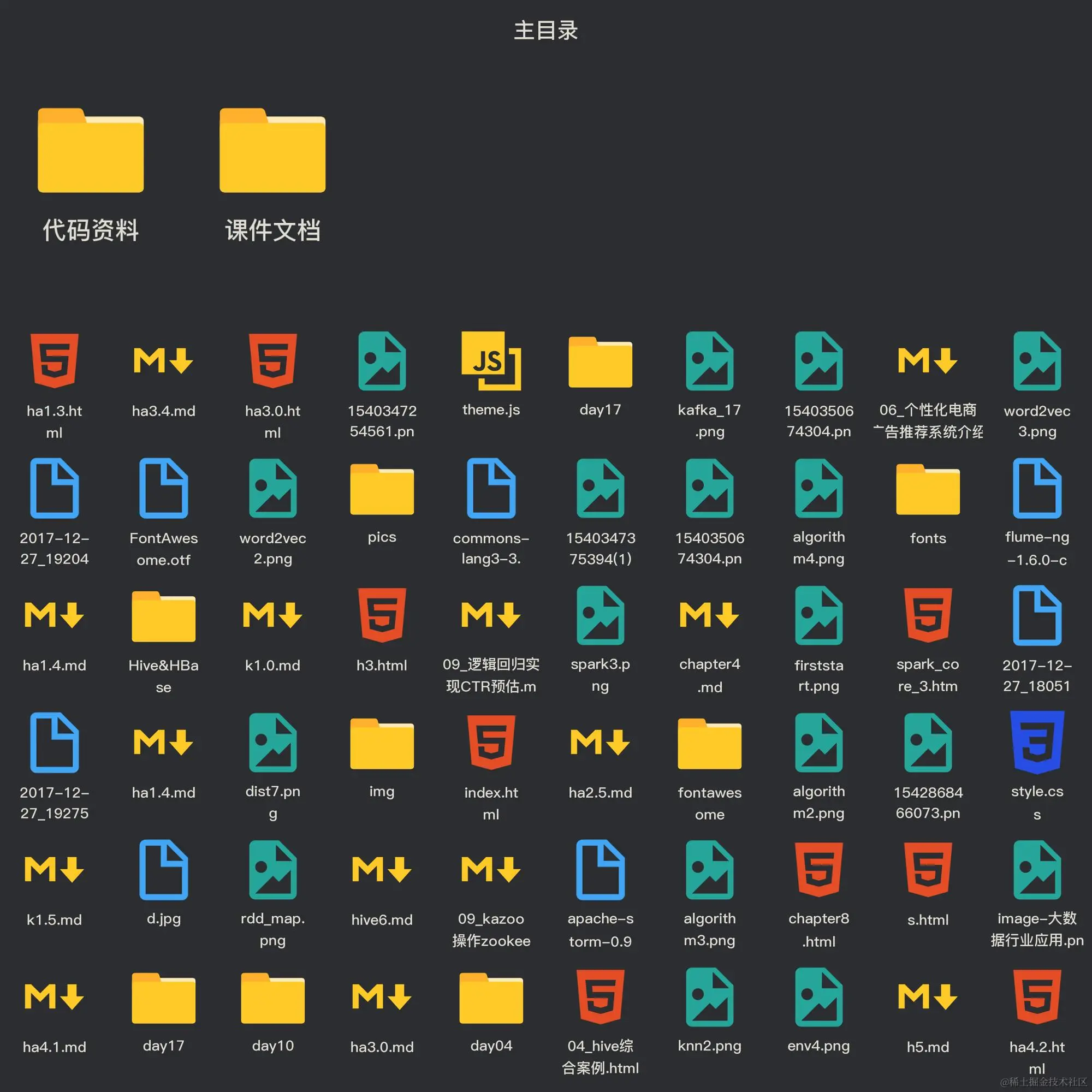Open the ha3.4.md markdown file
The width and height of the screenshot is (1092, 1092).
tap(163, 361)
